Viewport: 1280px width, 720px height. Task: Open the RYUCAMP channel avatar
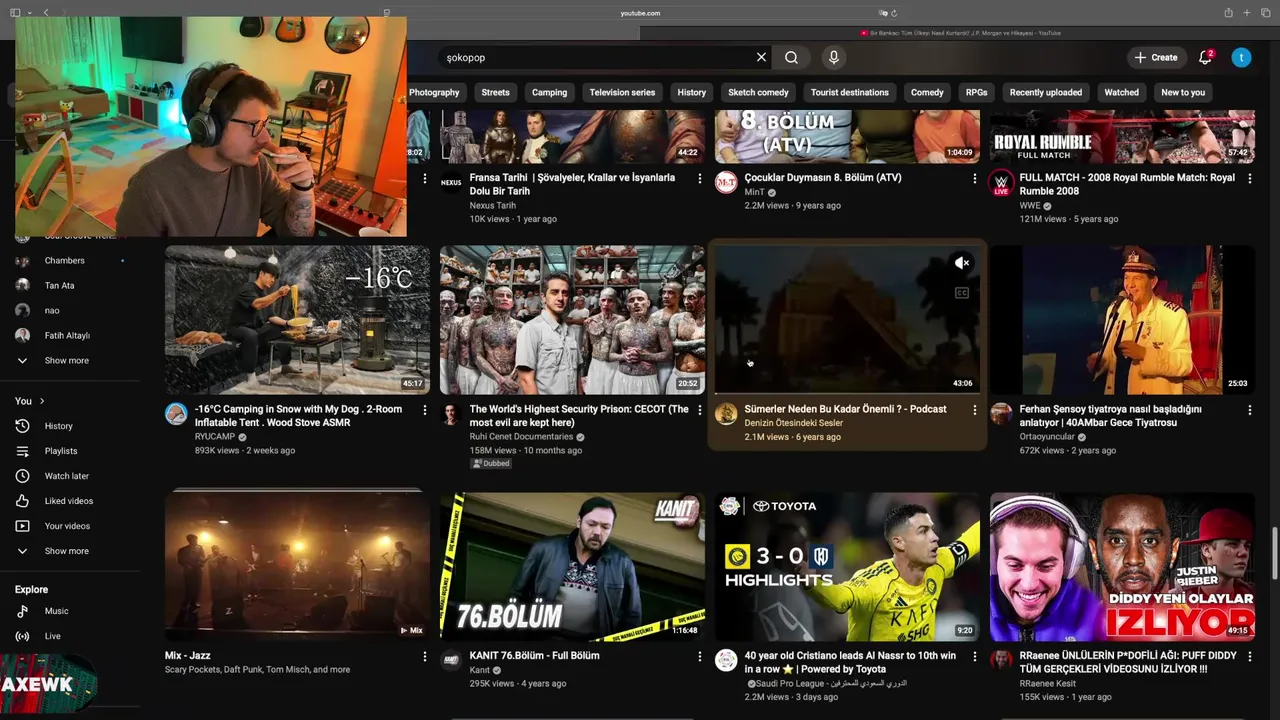[176, 414]
